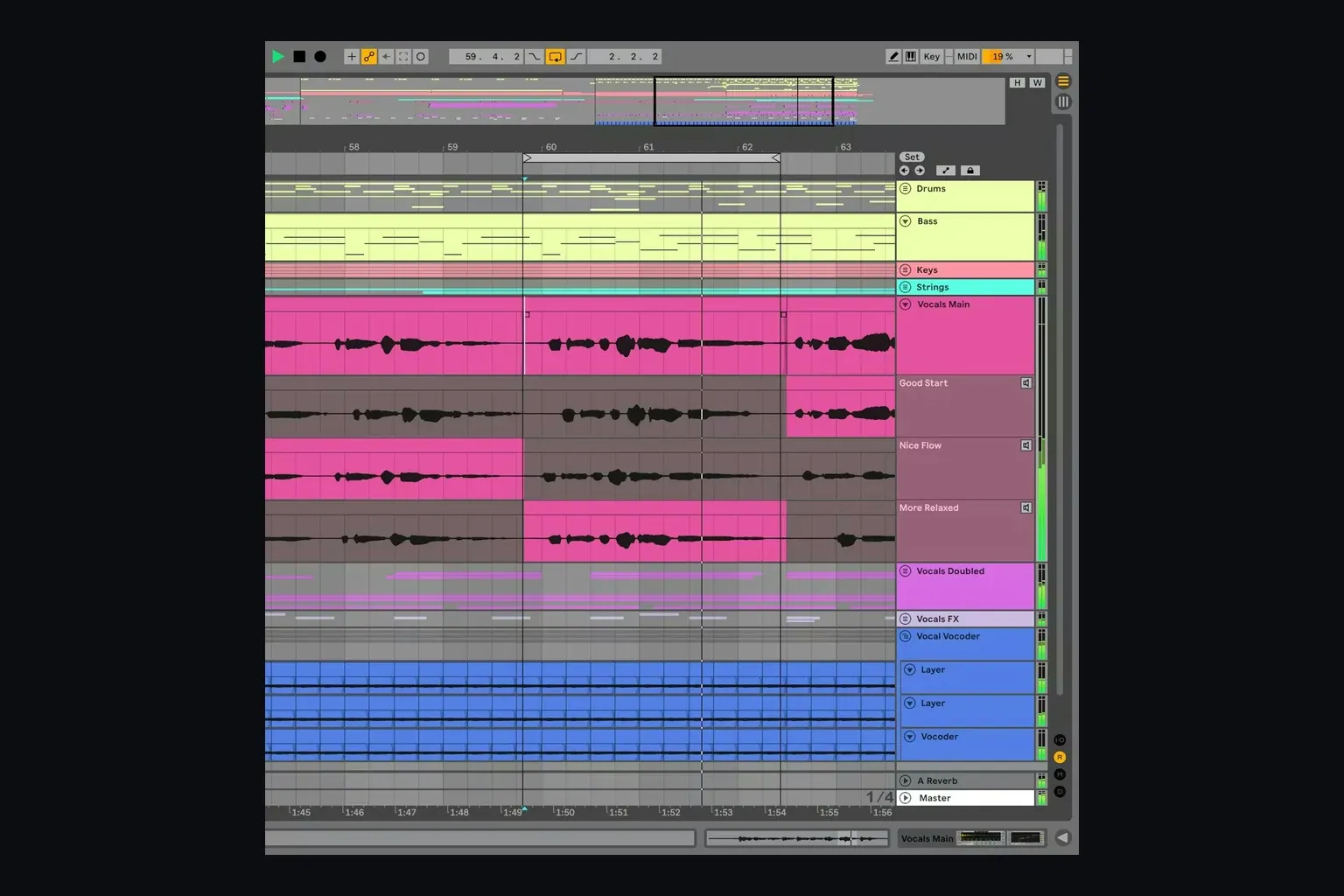Click the MIDI Arrangement Overdub plus icon
This screenshot has width=1344, height=896.
click(x=352, y=57)
